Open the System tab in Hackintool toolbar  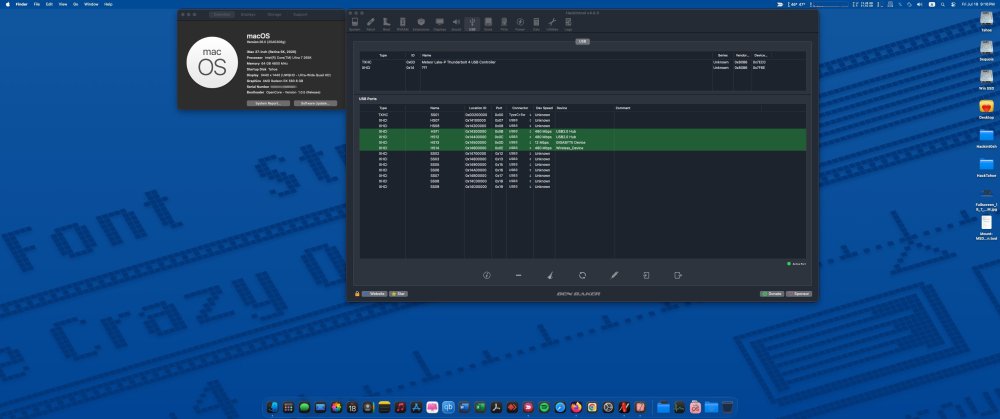click(355, 24)
